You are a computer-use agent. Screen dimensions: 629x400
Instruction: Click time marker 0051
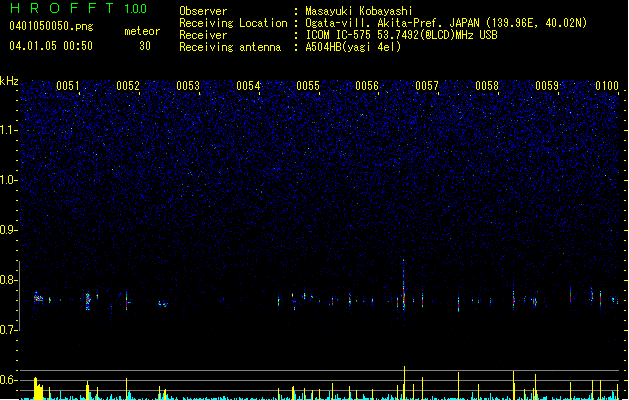(68, 86)
